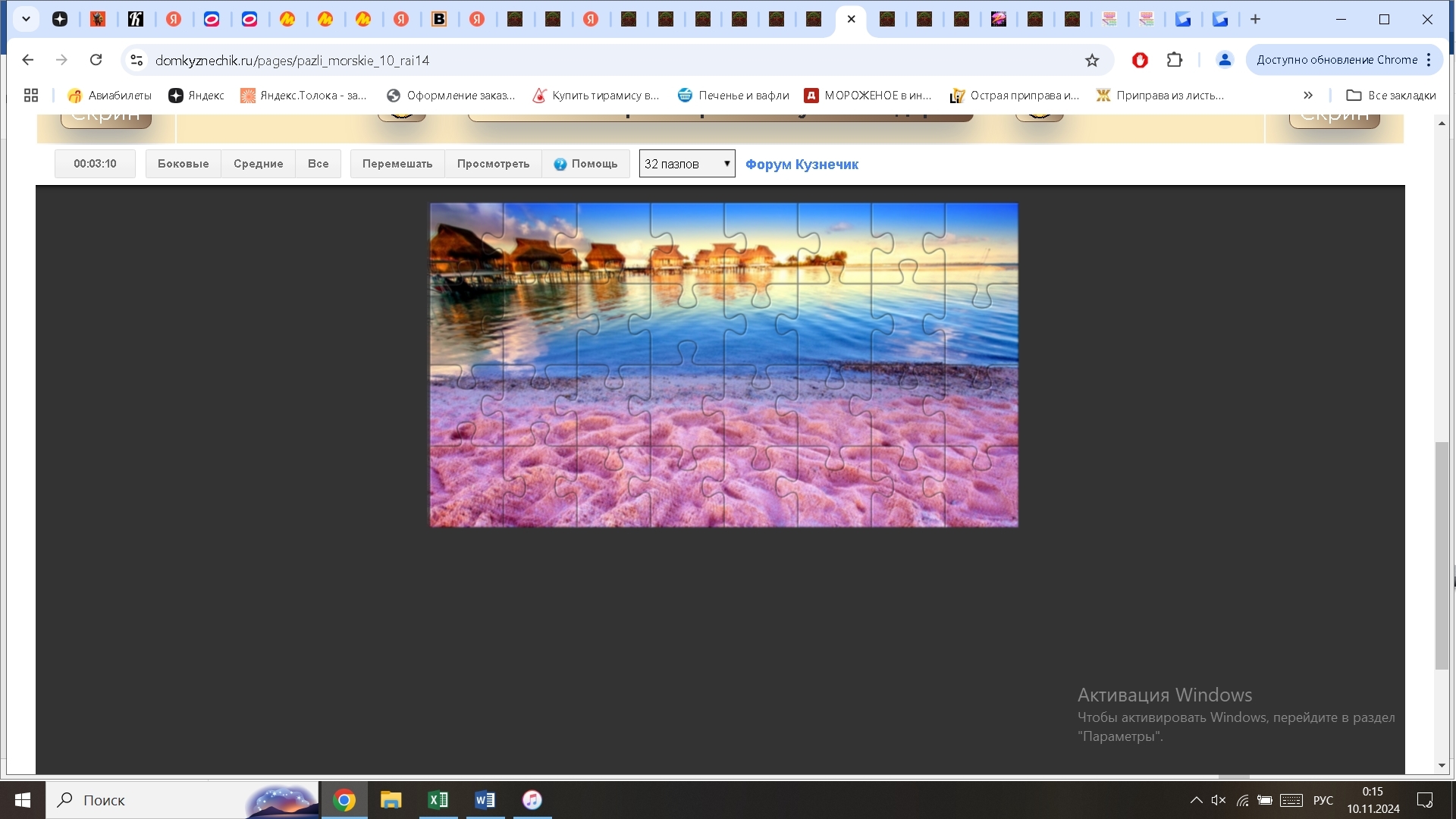Click 'Доступно обновление Chrome' button

tap(1337, 60)
